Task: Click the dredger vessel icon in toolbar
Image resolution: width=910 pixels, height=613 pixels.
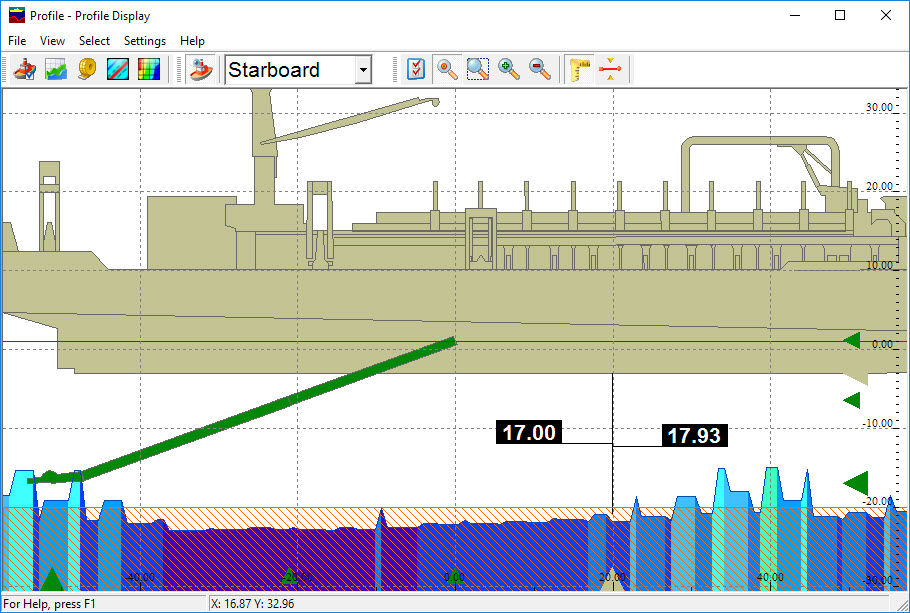Action: 25,70
